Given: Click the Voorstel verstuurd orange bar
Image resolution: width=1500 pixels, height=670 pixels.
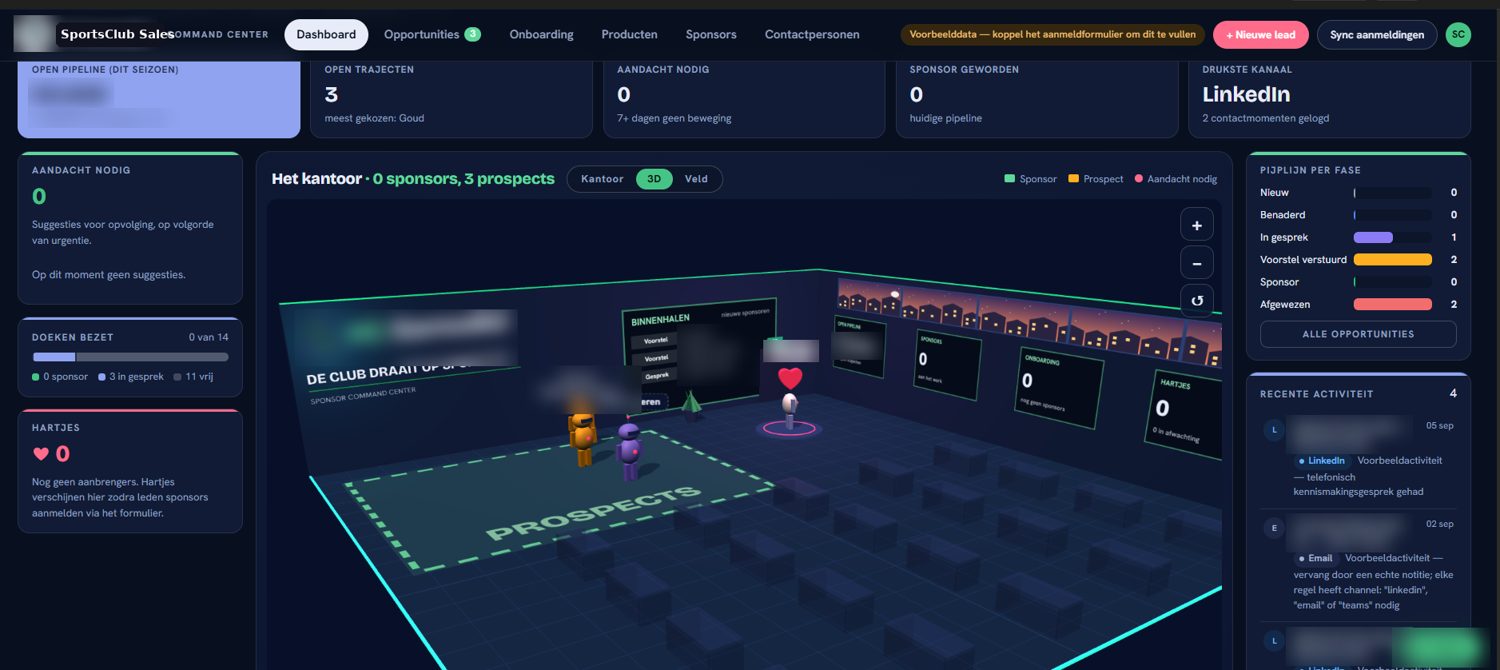Looking at the screenshot, I should pyautogui.click(x=1392, y=259).
